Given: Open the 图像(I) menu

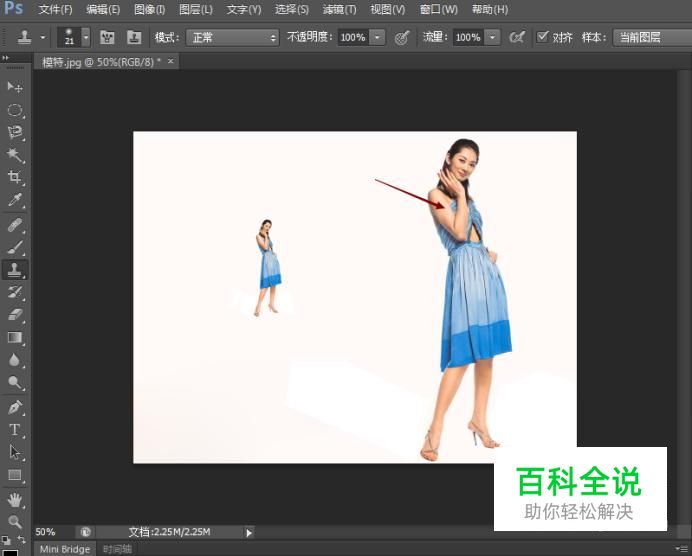Looking at the screenshot, I should [150, 9].
